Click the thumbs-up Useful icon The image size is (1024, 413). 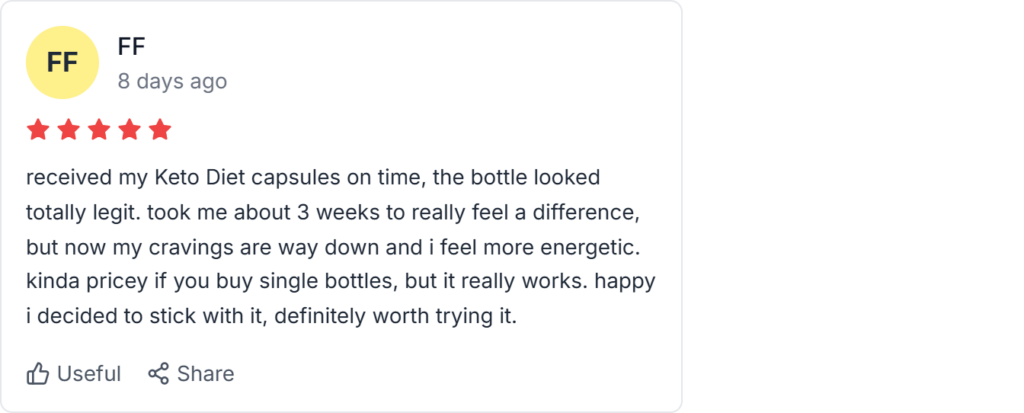[x=38, y=374]
